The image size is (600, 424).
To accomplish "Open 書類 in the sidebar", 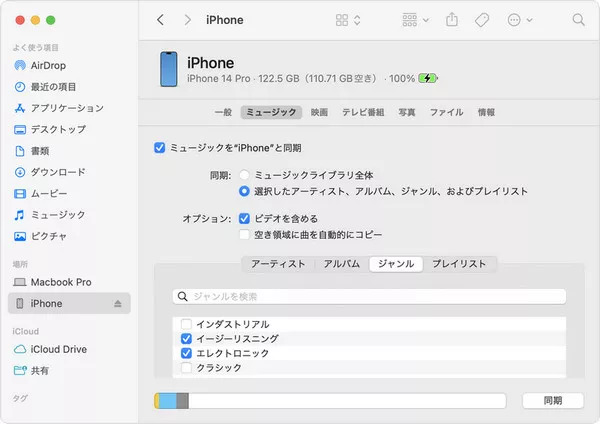I will 32,151.
